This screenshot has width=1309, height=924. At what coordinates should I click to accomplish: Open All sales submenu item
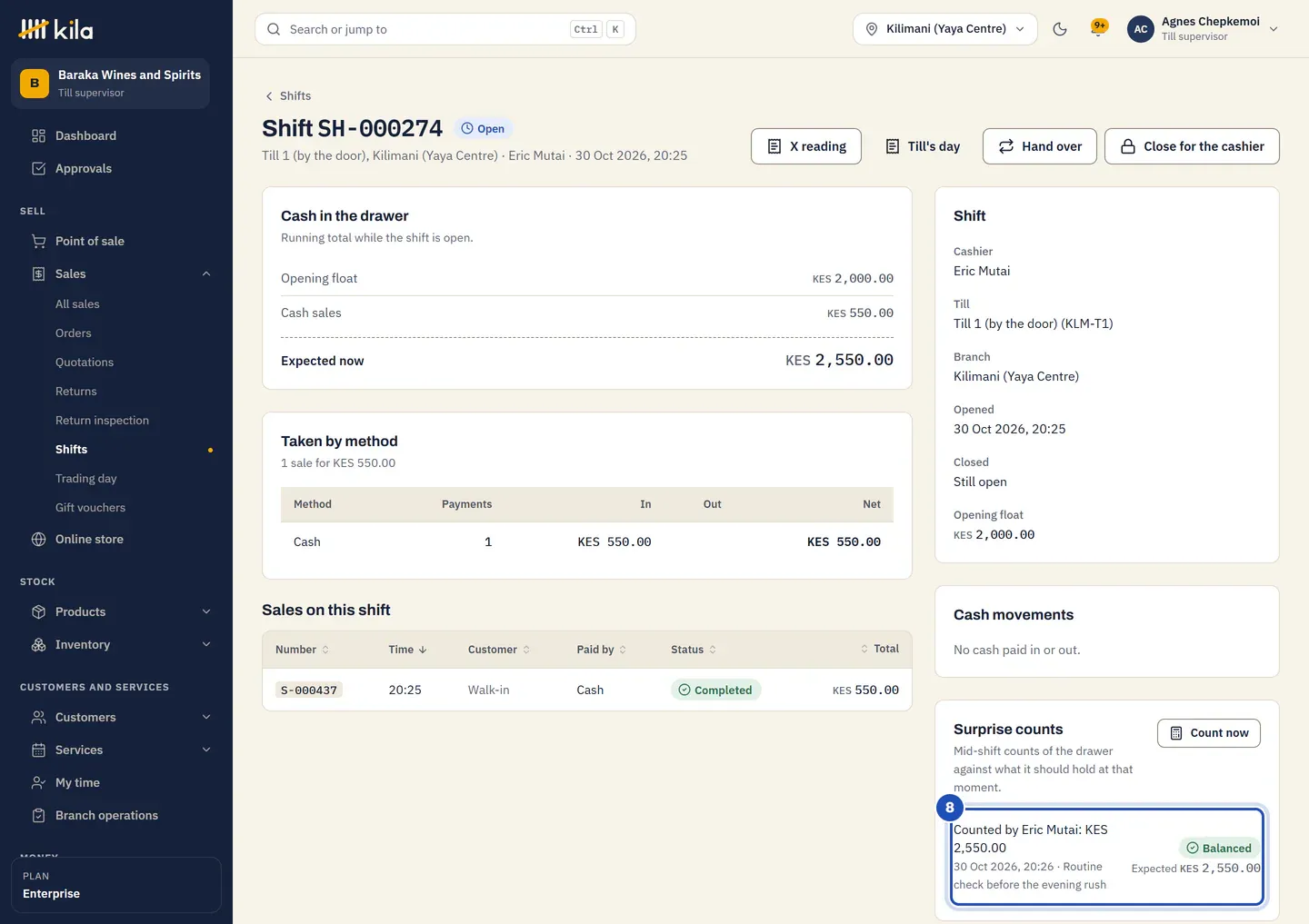(77, 304)
